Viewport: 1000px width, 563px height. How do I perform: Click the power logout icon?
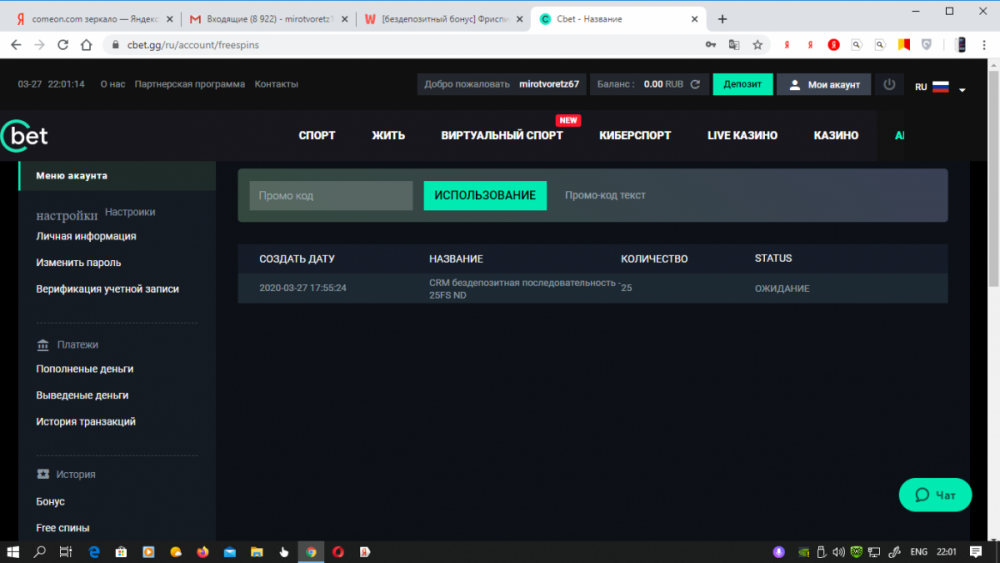click(889, 85)
